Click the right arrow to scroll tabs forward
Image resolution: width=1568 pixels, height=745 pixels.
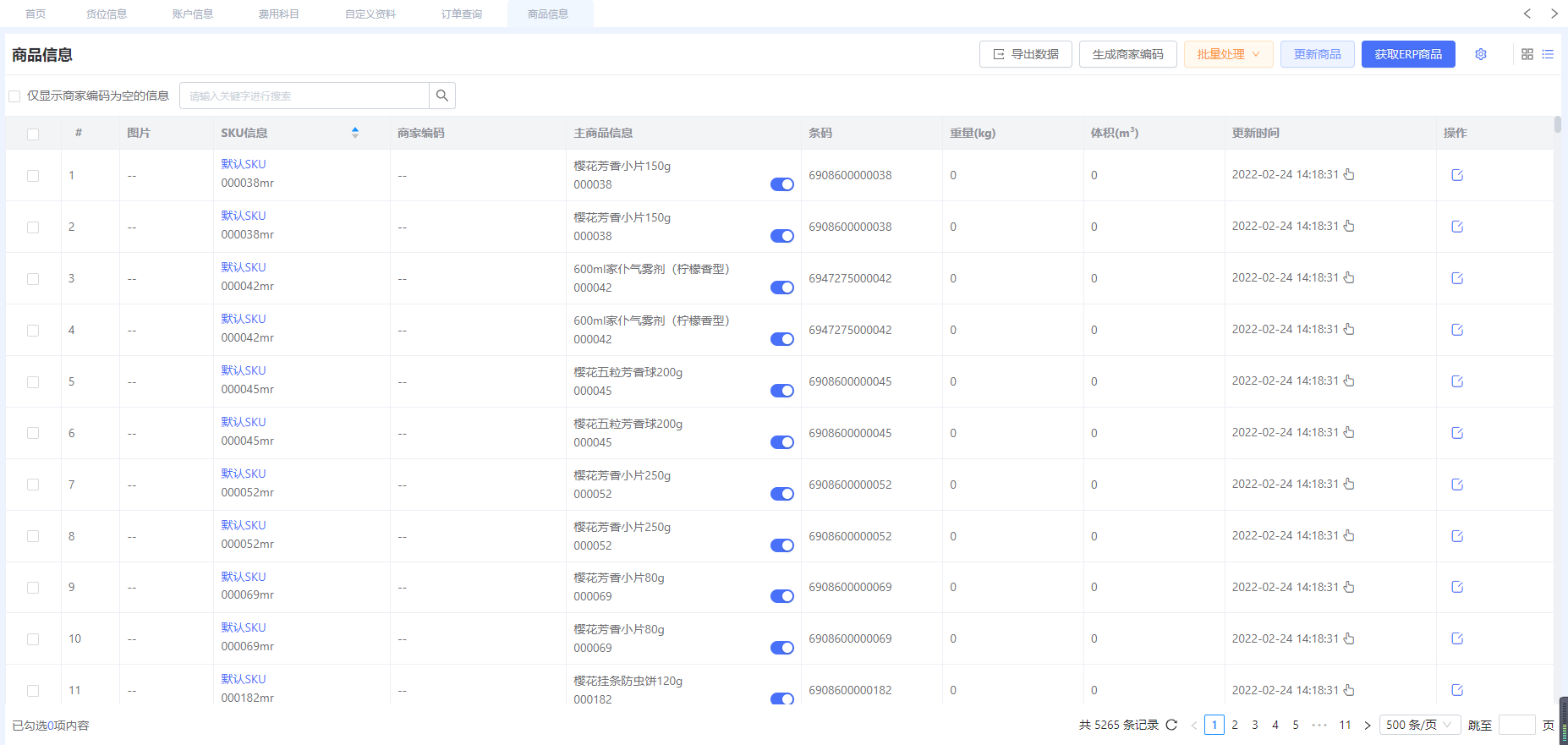(x=1554, y=14)
